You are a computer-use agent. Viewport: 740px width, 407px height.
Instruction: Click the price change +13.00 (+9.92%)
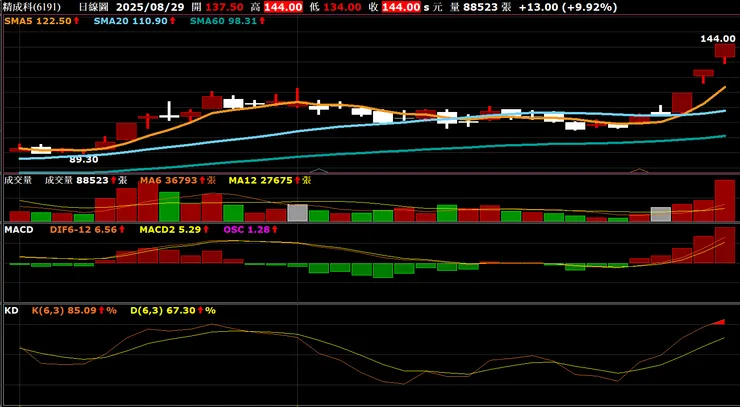coord(567,7)
